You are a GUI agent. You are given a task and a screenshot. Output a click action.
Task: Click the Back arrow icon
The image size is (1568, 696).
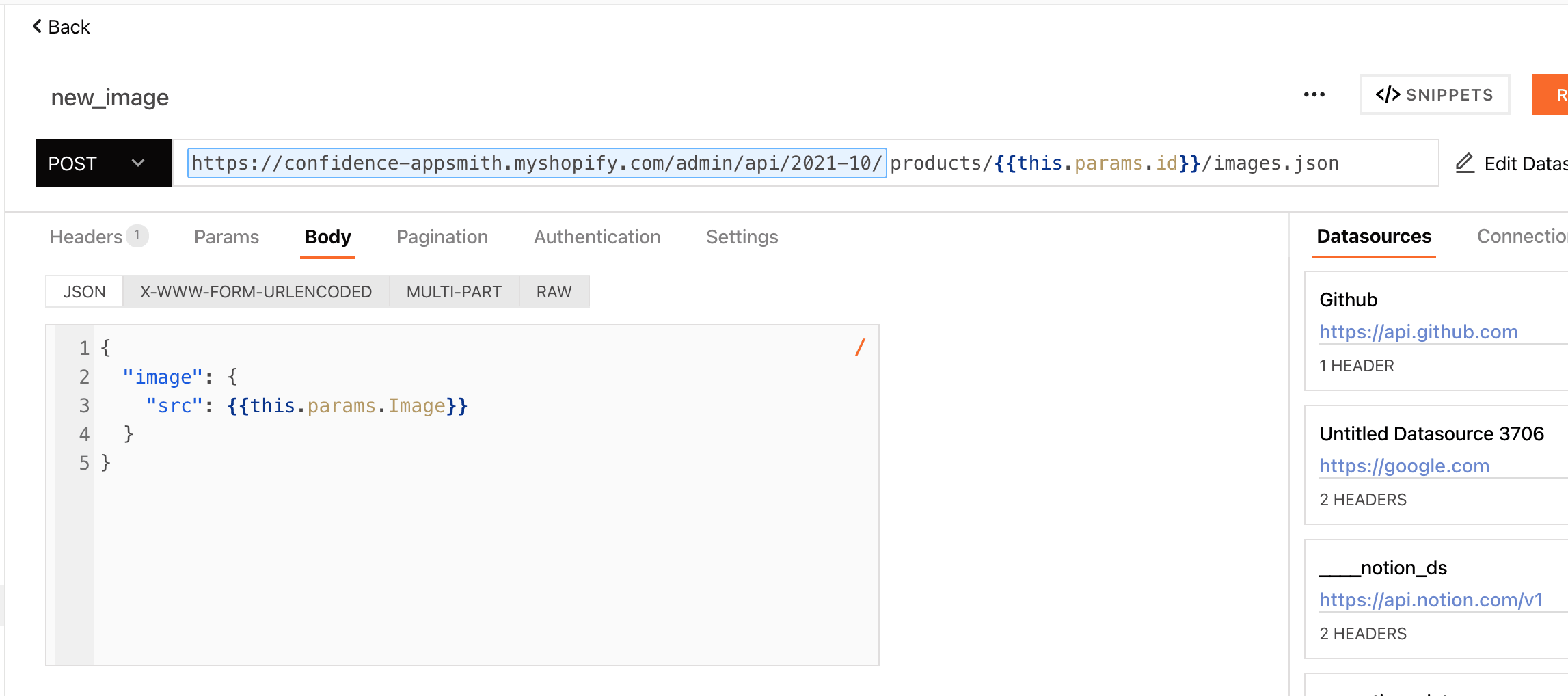coord(37,27)
